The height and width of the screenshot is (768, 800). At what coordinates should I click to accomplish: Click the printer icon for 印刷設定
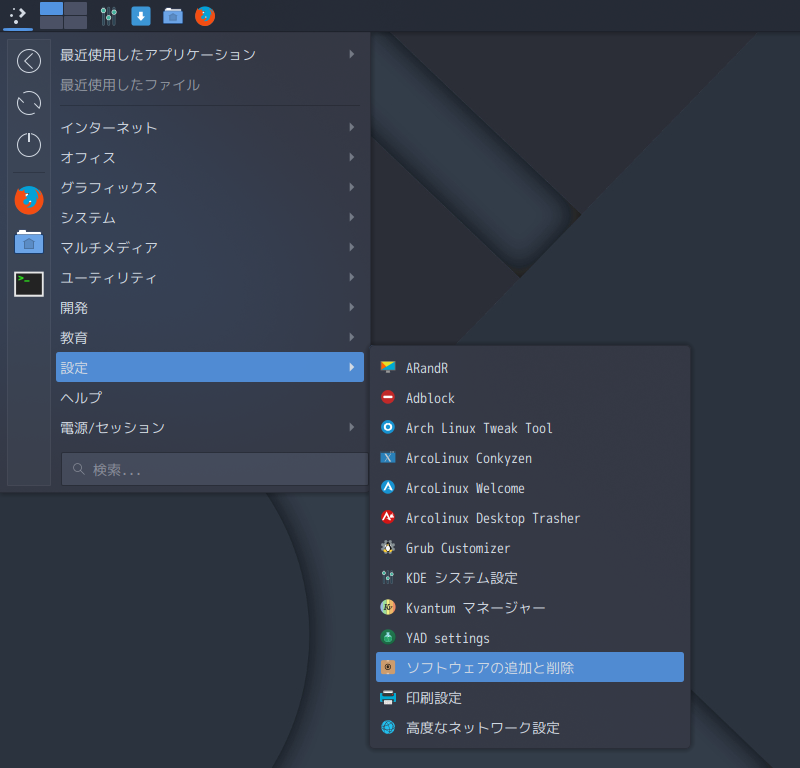click(x=388, y=697)
